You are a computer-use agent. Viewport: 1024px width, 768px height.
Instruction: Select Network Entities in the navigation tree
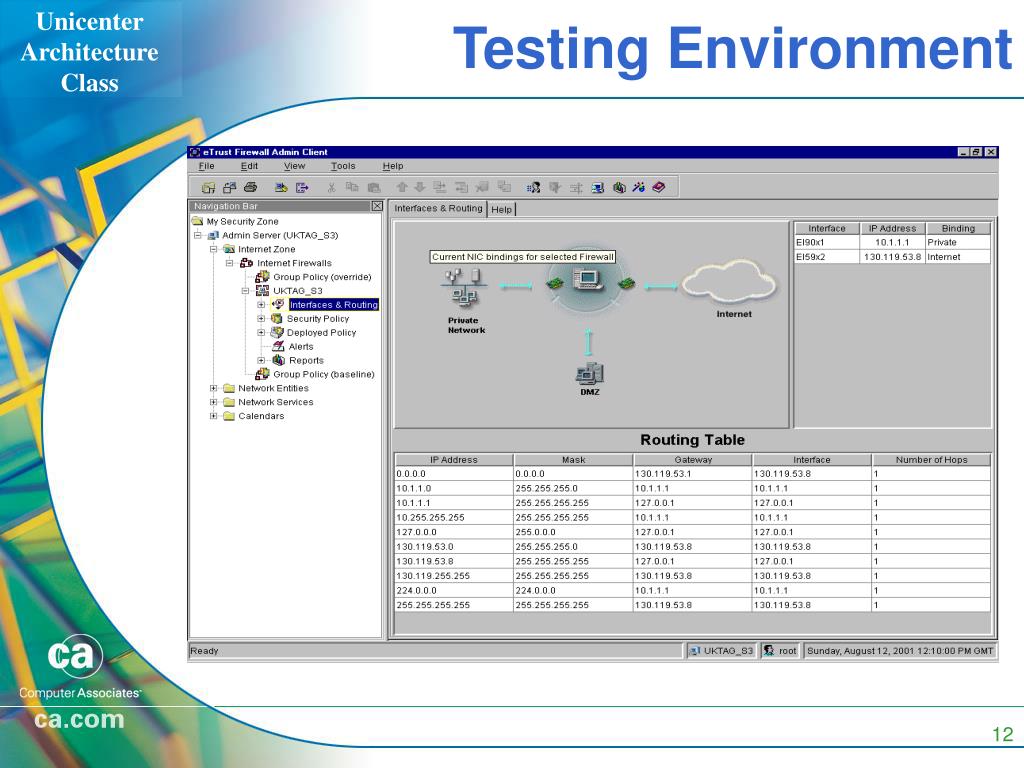273,388
